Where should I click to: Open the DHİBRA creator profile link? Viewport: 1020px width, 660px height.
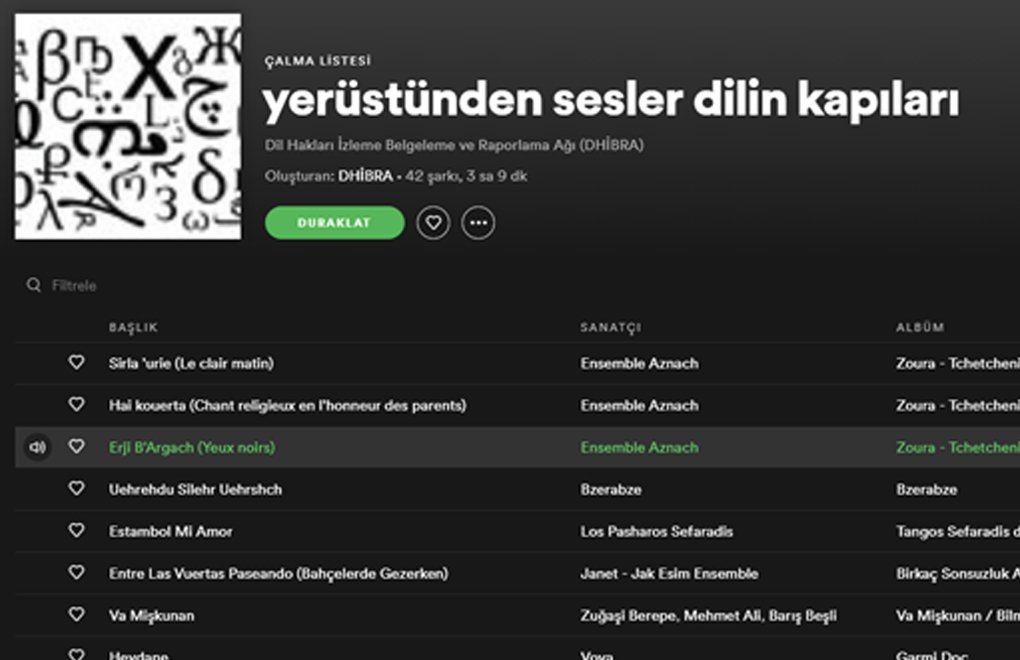pyautogui.click(x=365, y=177)
